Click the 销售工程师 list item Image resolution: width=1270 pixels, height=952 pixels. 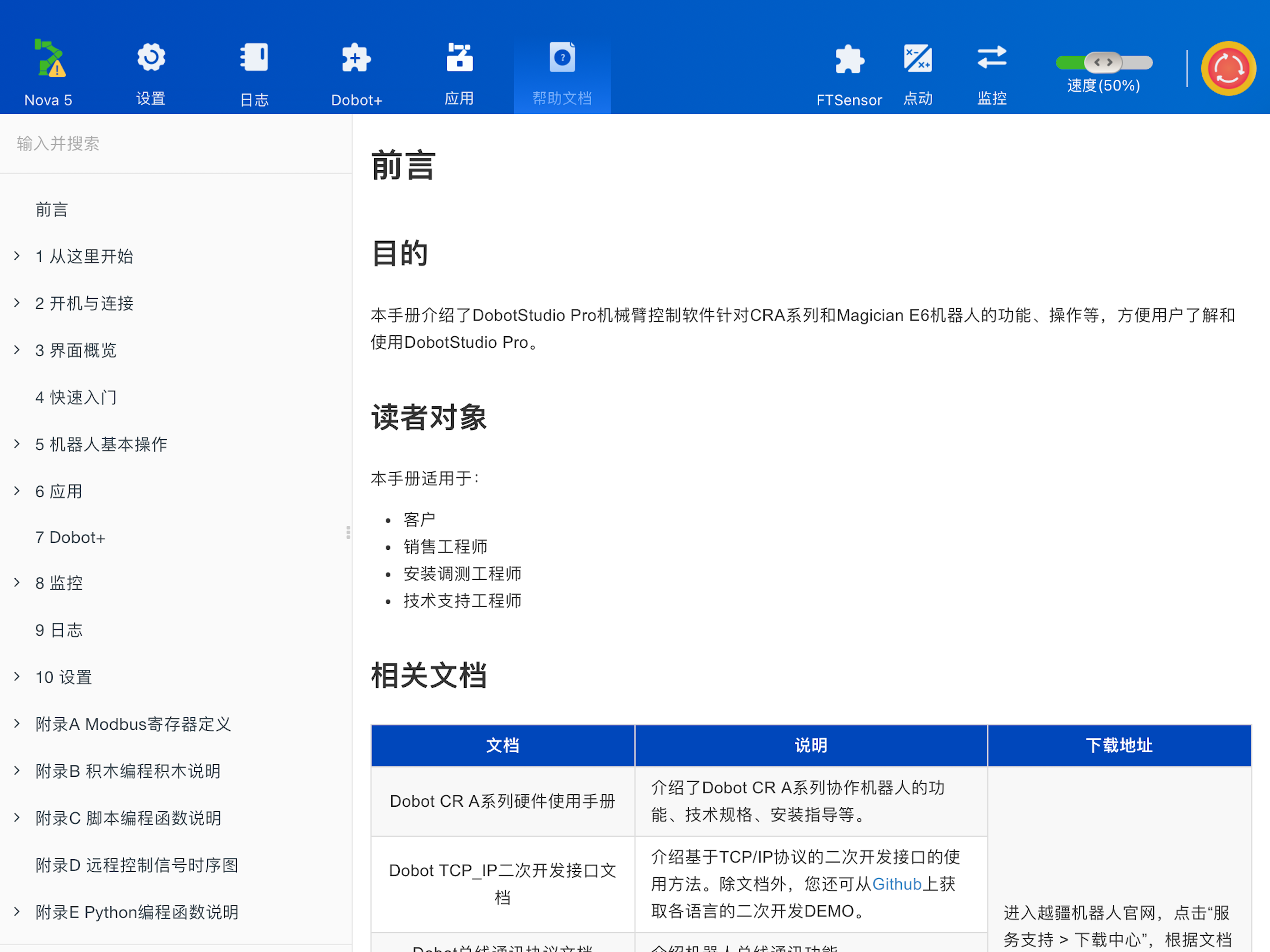pyautogui.click(x=445, y=547)
